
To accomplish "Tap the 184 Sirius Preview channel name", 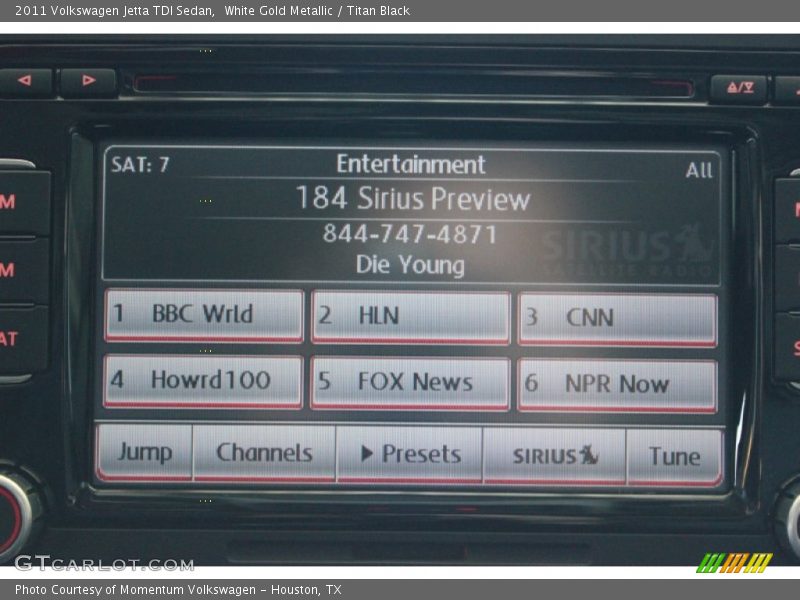I will [x=413, y=198].
